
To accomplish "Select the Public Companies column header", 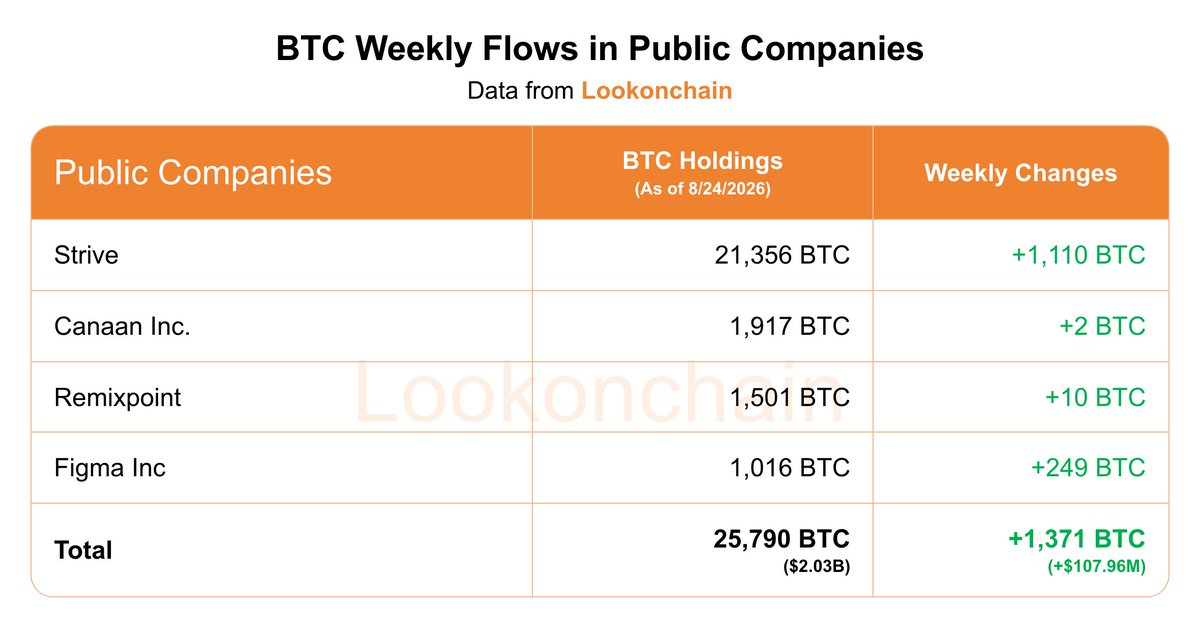I will click(x=192, y=172).
